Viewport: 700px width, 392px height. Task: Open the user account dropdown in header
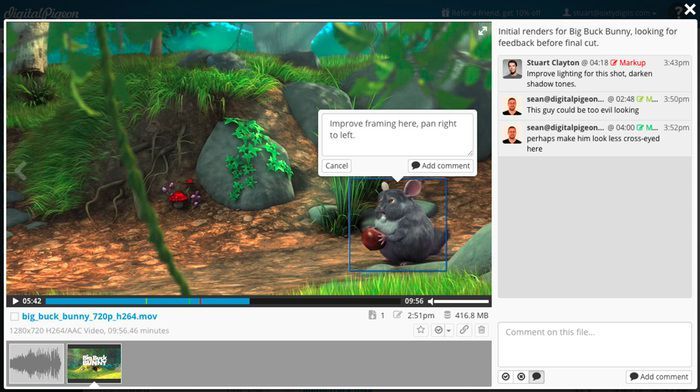tap(609, 13)
